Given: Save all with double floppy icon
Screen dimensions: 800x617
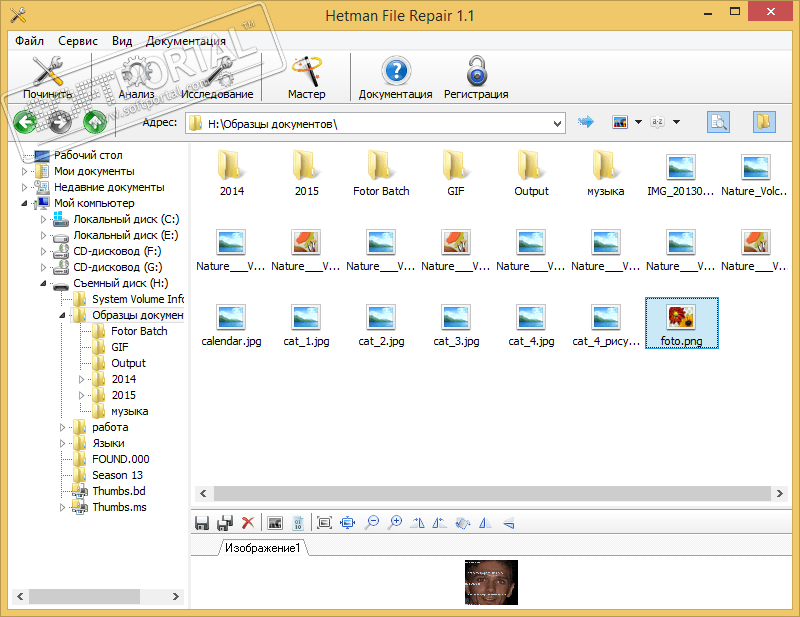Looking at the screenshot, I should coord(225,523).
